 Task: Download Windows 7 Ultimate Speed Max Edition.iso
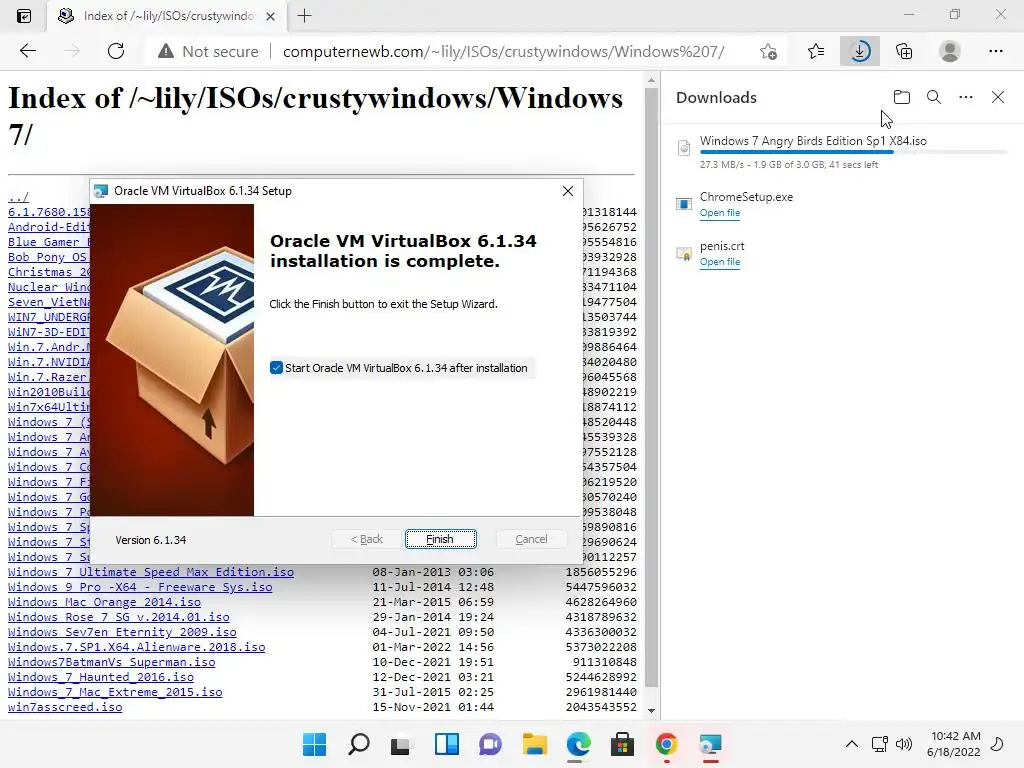151,572
